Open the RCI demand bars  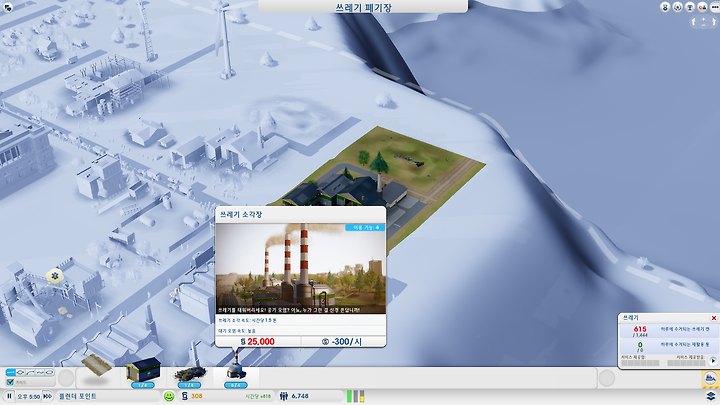(x=356, y=396)
